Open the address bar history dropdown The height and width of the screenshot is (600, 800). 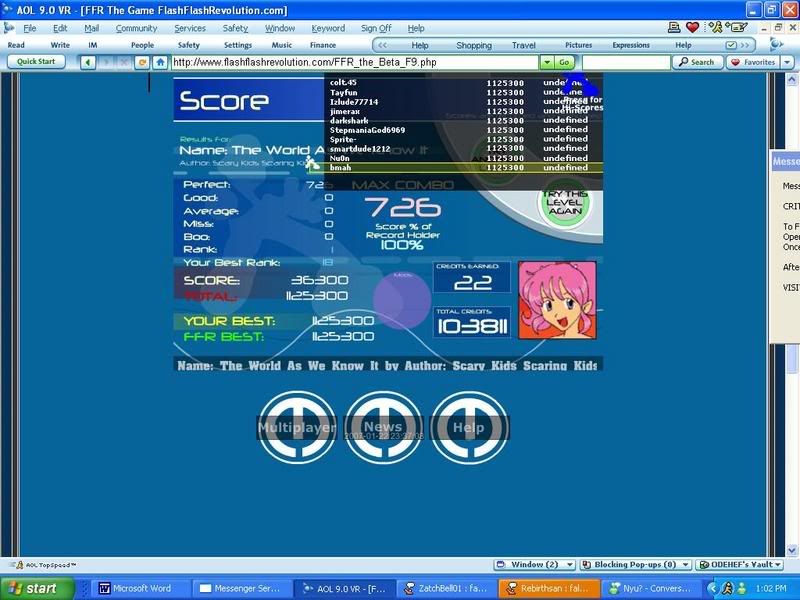click(547, 62)
